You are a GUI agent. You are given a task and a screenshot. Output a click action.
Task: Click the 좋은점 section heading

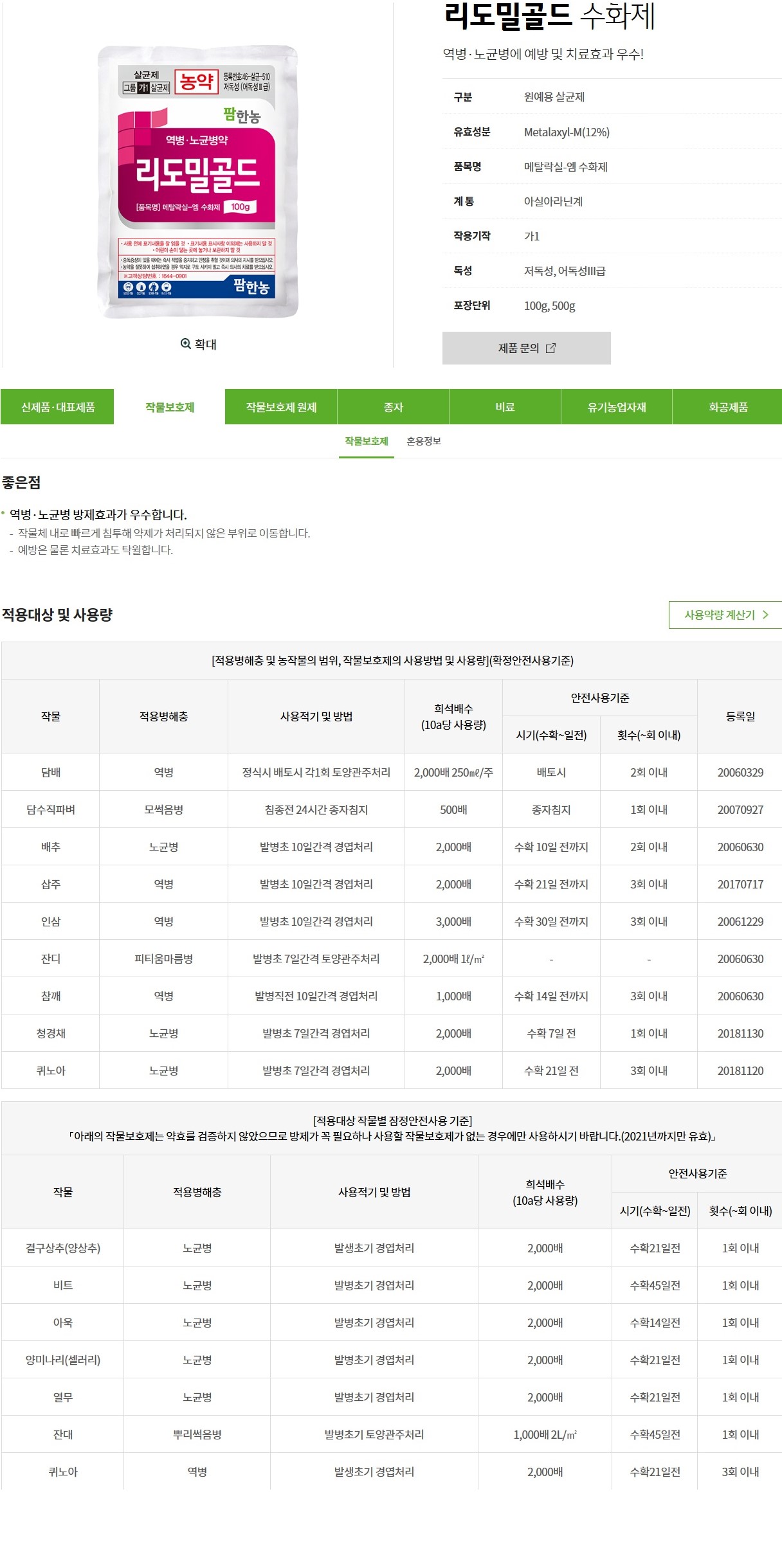[x=21, y=482]
